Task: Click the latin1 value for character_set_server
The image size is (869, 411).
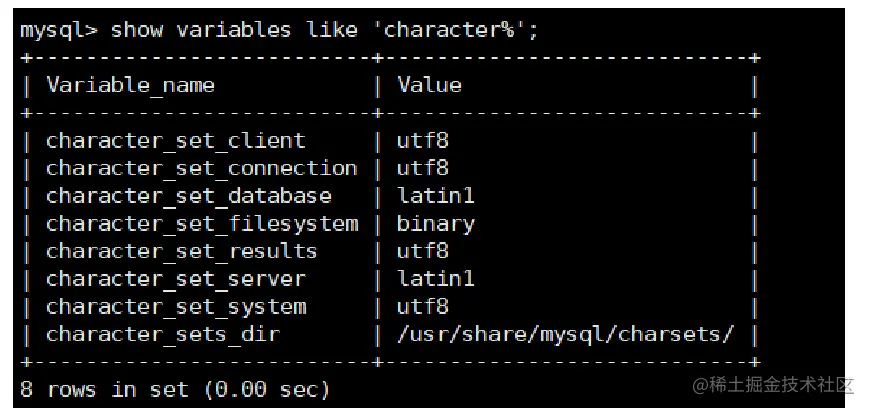Action: (x=436, y=279)
